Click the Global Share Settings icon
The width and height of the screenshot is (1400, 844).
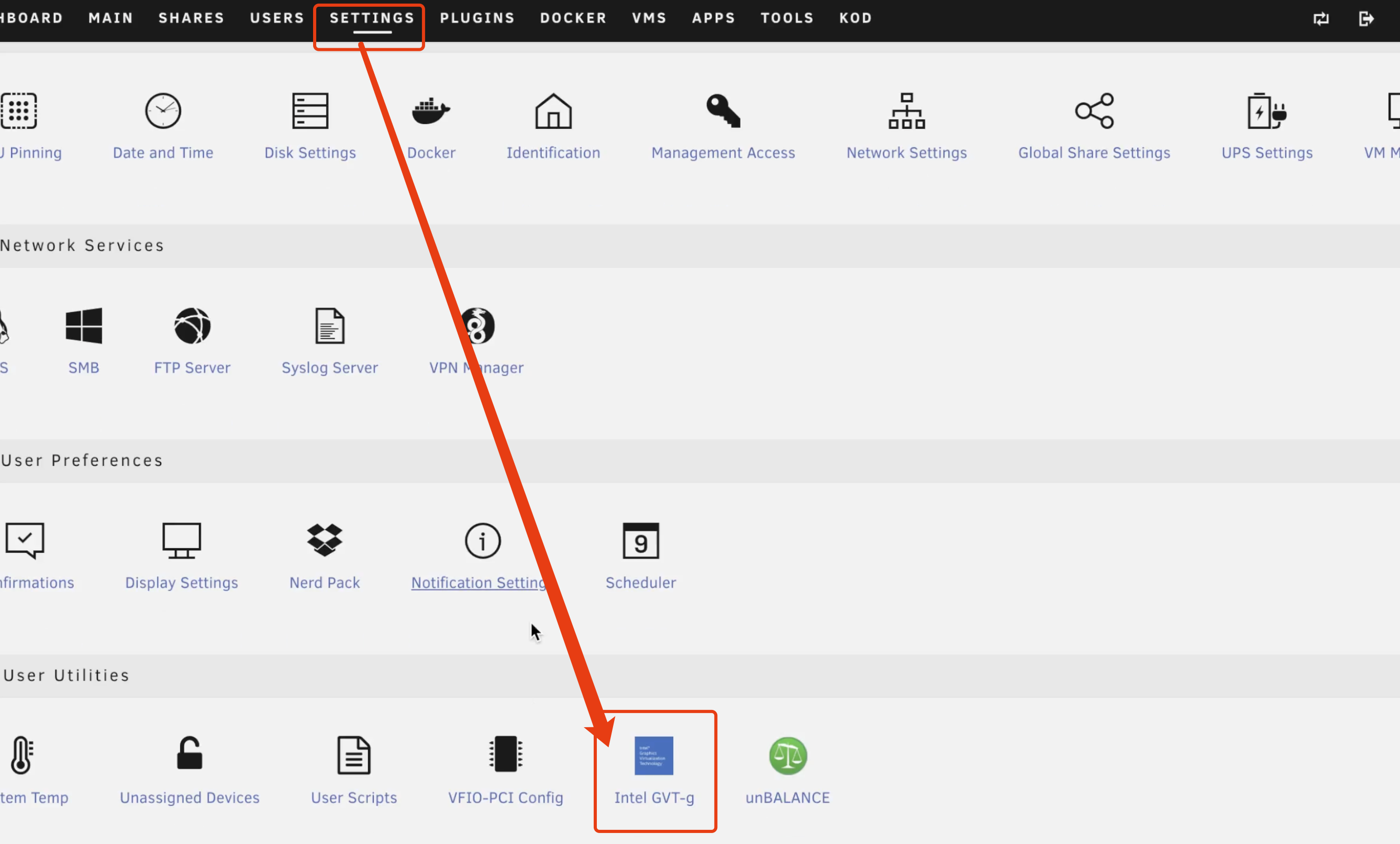pyautogui.click(x=1094, y=111)
